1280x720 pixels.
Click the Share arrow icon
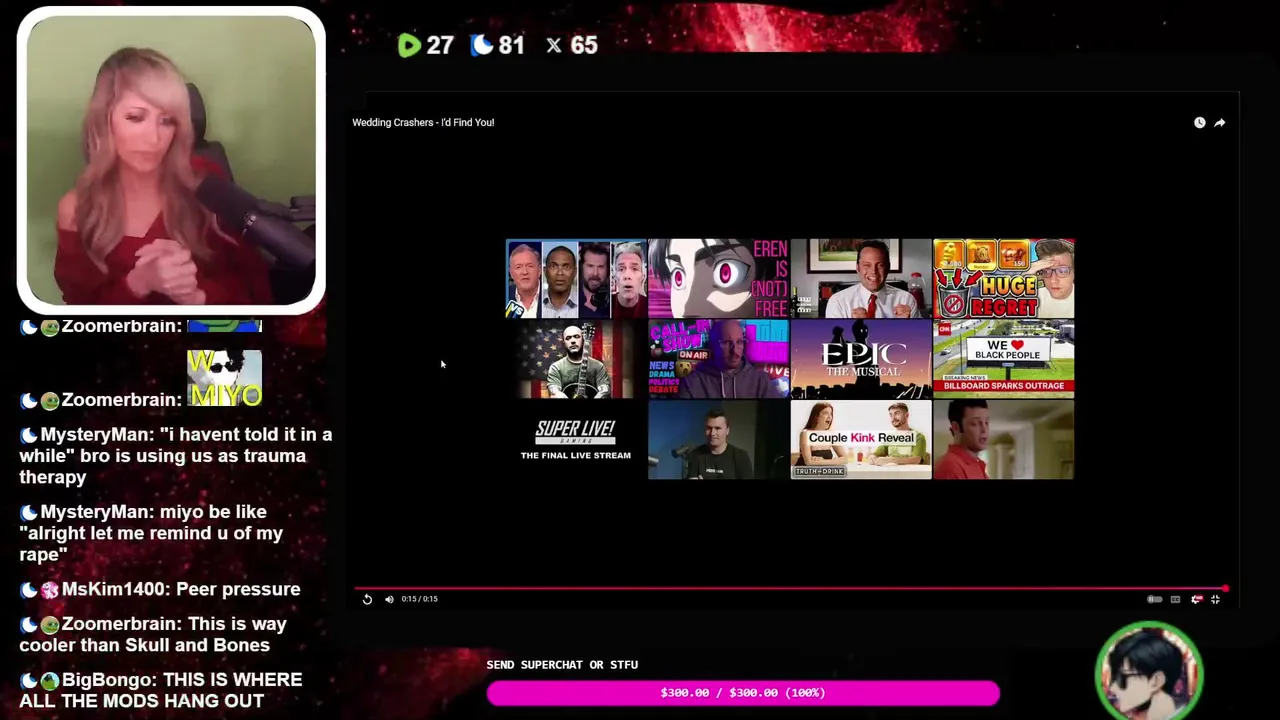pyautogui.click(x=1220, y=122)
